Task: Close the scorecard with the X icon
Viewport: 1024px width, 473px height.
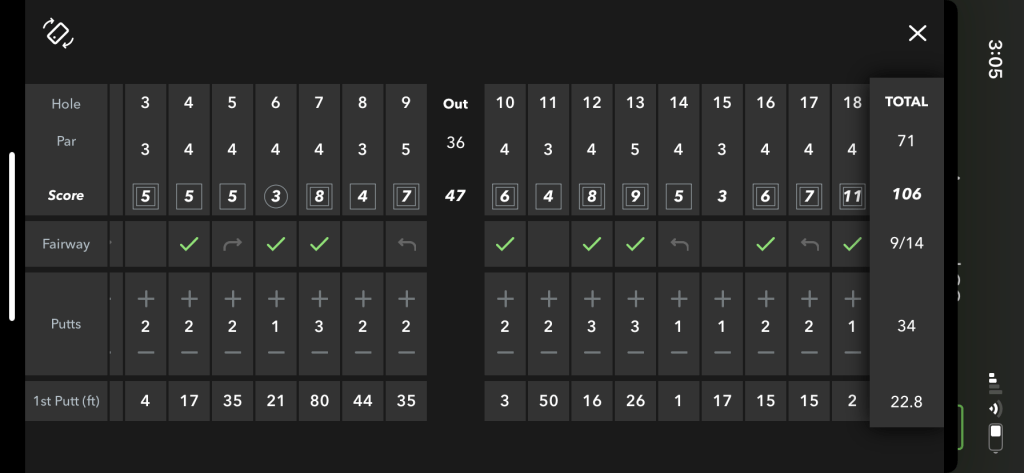Action: [917, 34]
